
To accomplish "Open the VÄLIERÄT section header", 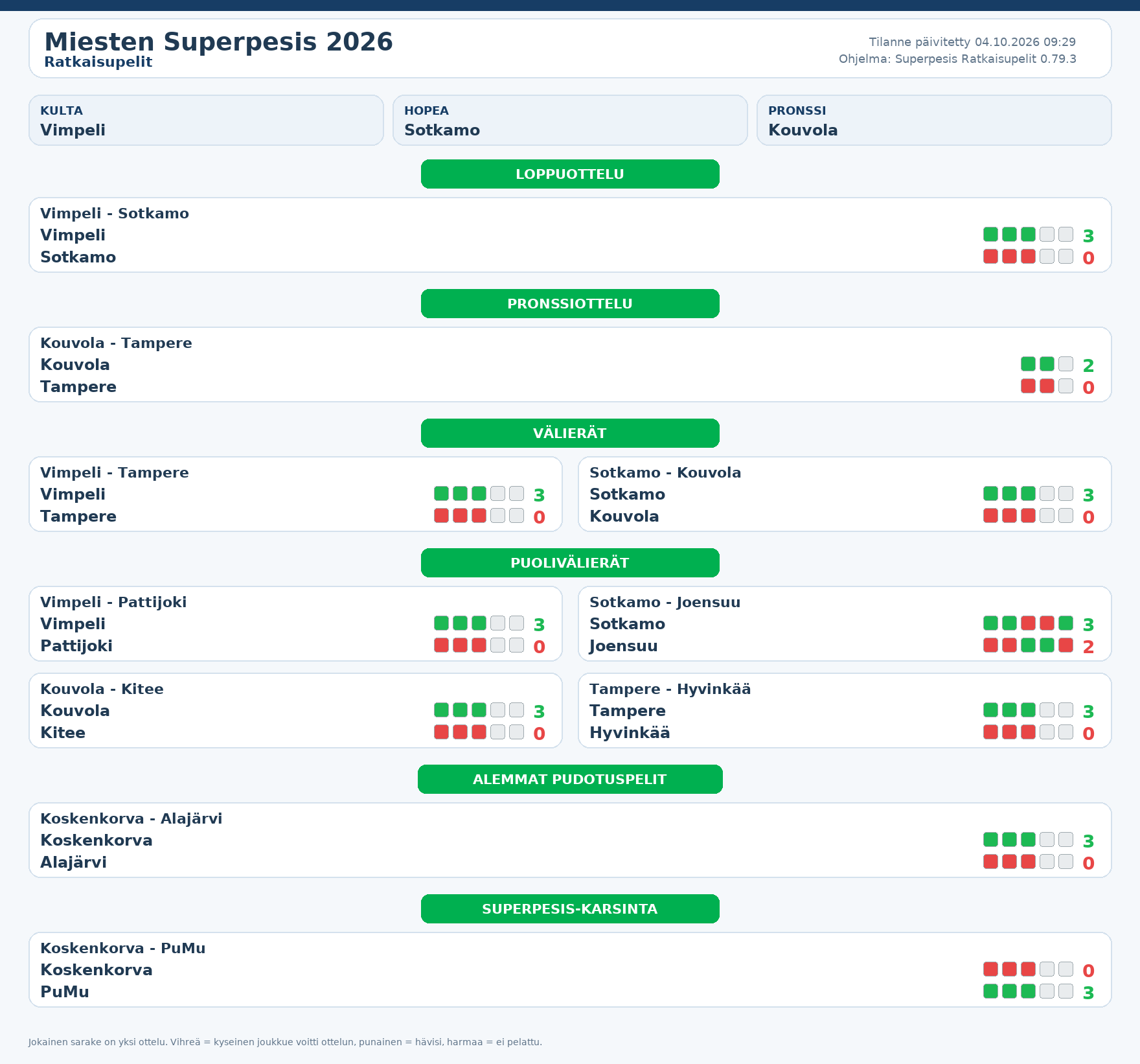I will click(570, 434).
